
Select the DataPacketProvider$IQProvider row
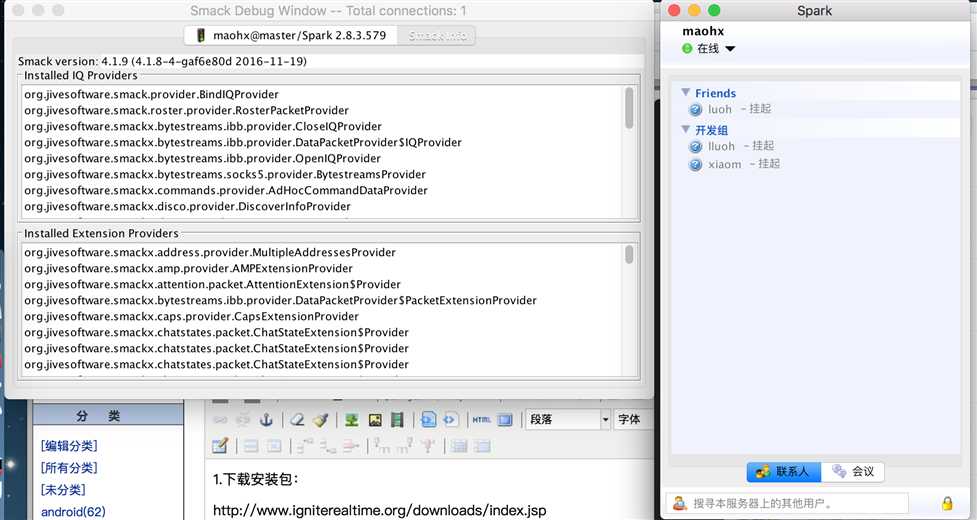(322, 143)
